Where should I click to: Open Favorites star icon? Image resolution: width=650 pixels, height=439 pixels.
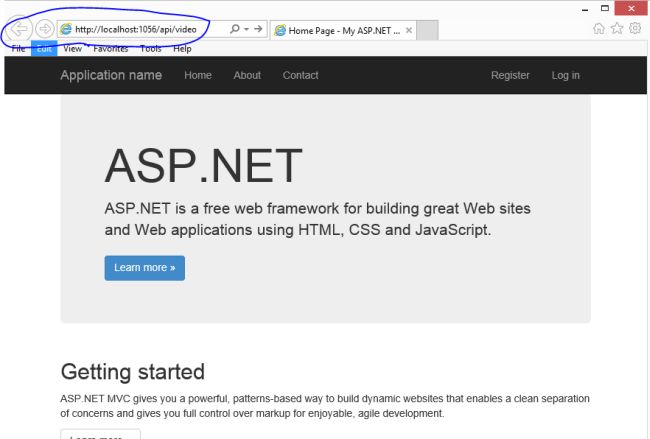point(617,28)
